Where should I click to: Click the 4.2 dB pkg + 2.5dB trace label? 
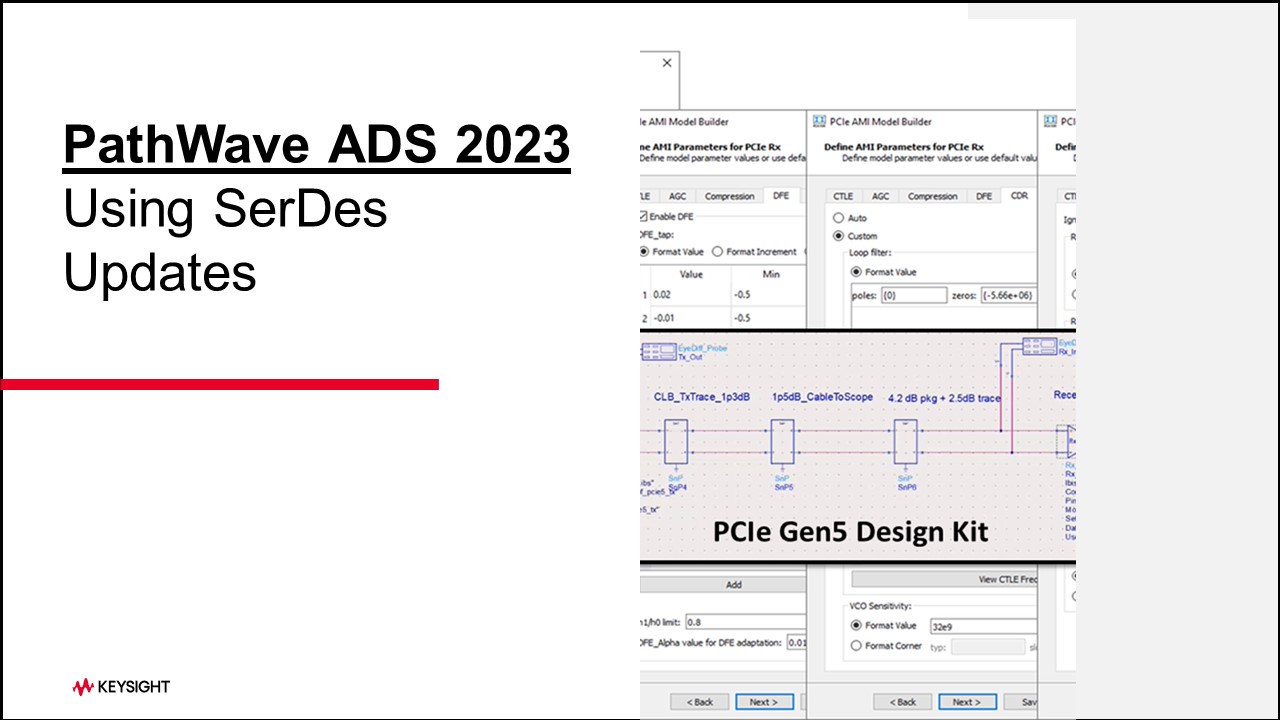pos(944,397)
